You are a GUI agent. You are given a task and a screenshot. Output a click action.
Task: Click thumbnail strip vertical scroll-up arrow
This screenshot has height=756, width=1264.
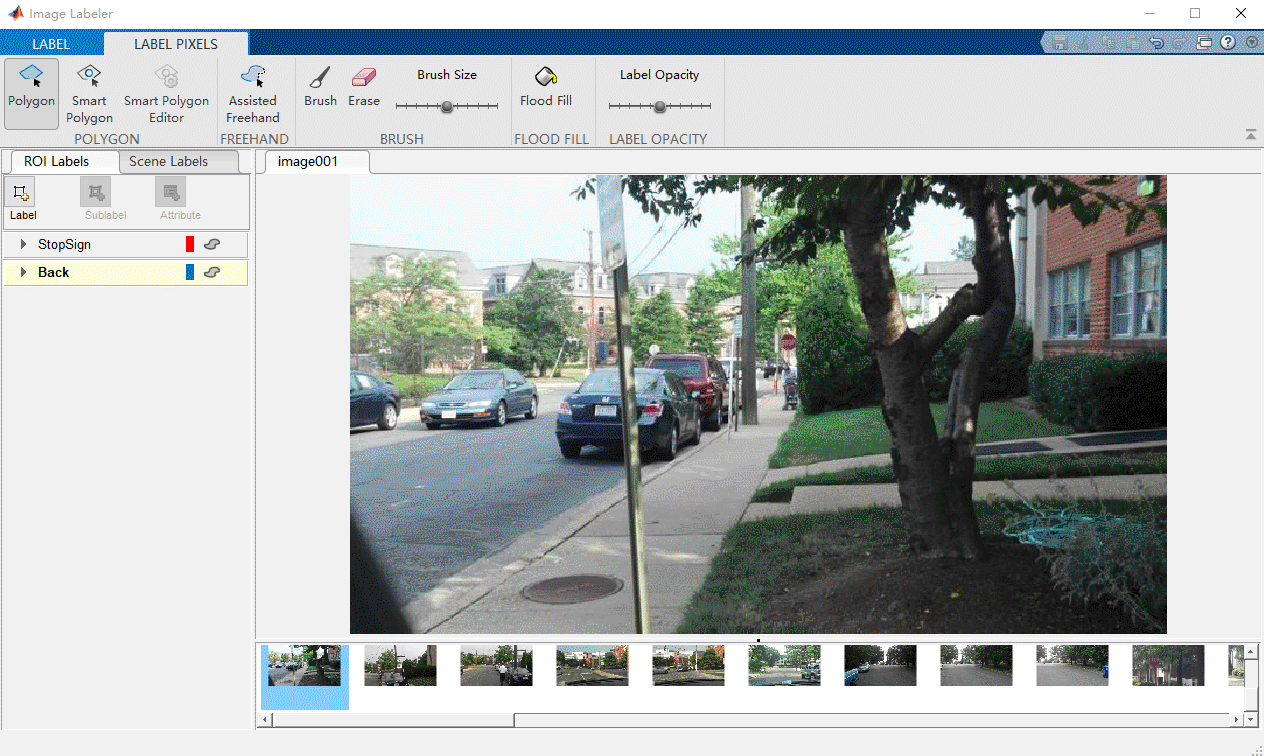[x=1251, y=652]
